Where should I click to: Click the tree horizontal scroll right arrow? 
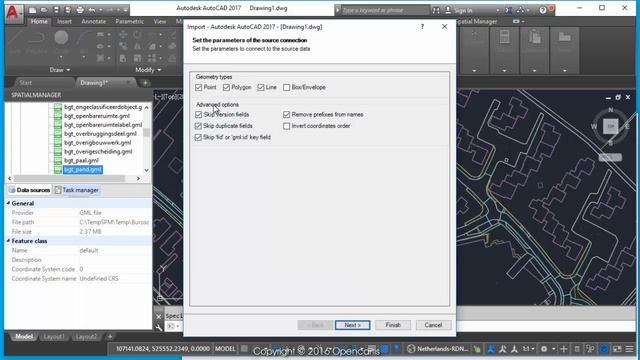138,178
